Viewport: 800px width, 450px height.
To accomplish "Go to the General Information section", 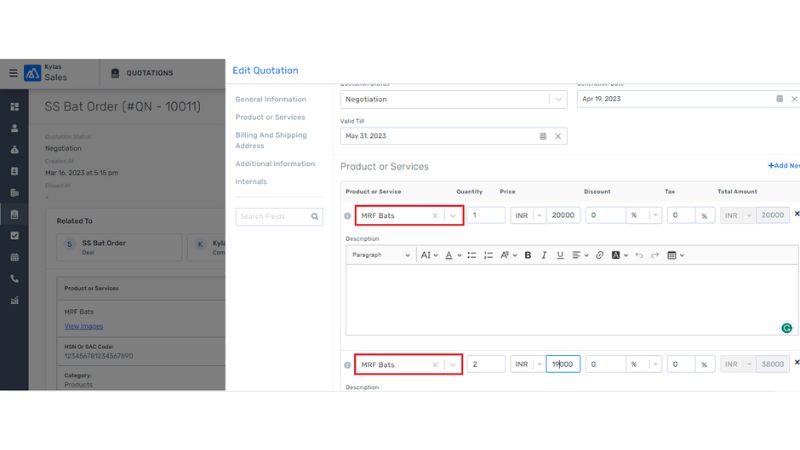I will [270, 99].
